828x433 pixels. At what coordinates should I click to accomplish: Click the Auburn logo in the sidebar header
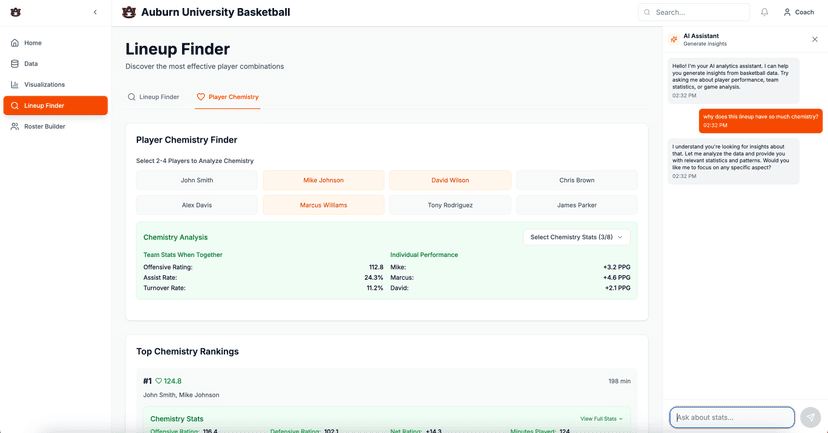pos(16,12)
